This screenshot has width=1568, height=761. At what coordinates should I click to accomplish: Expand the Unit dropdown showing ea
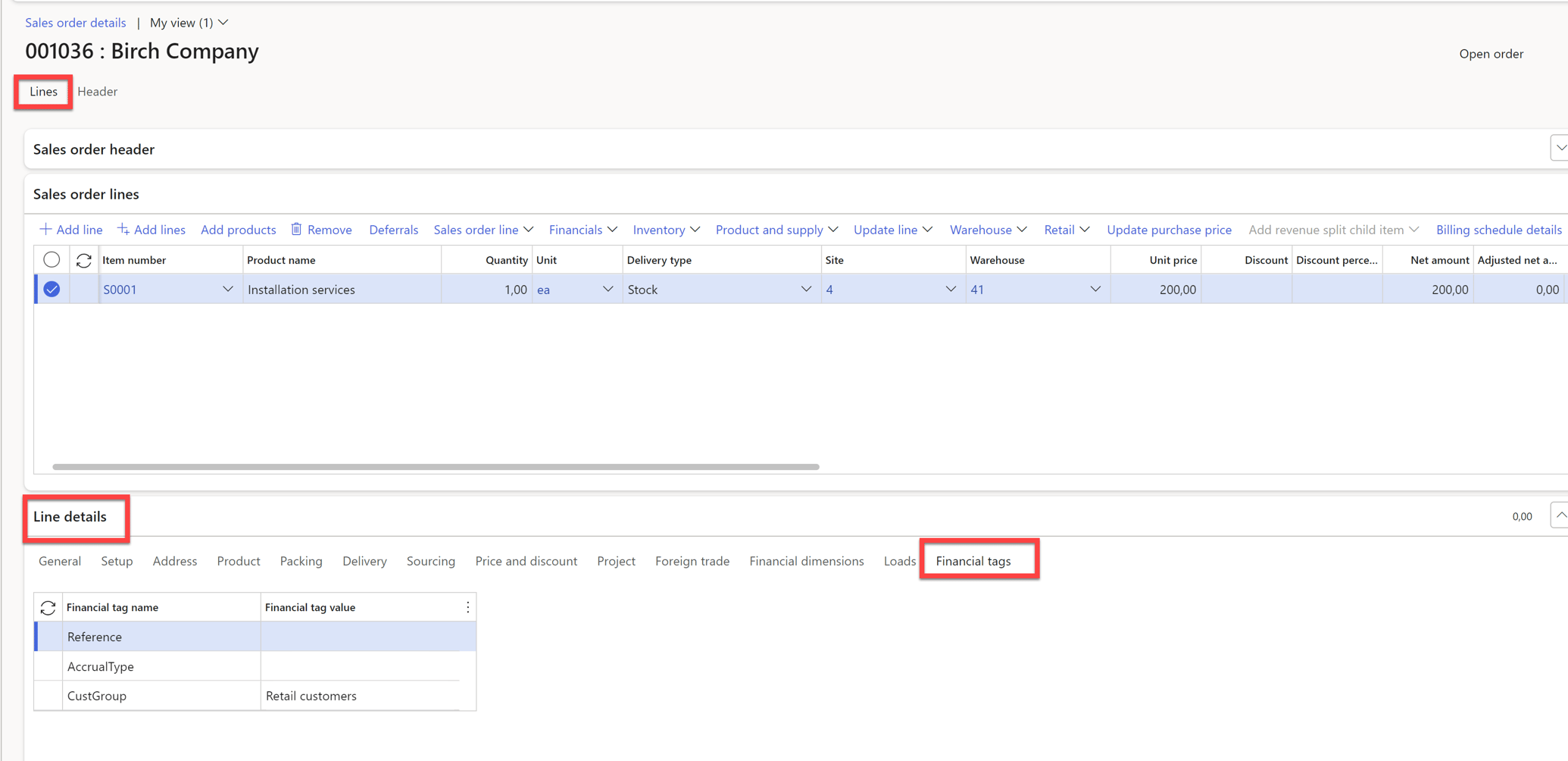(607, 289)
